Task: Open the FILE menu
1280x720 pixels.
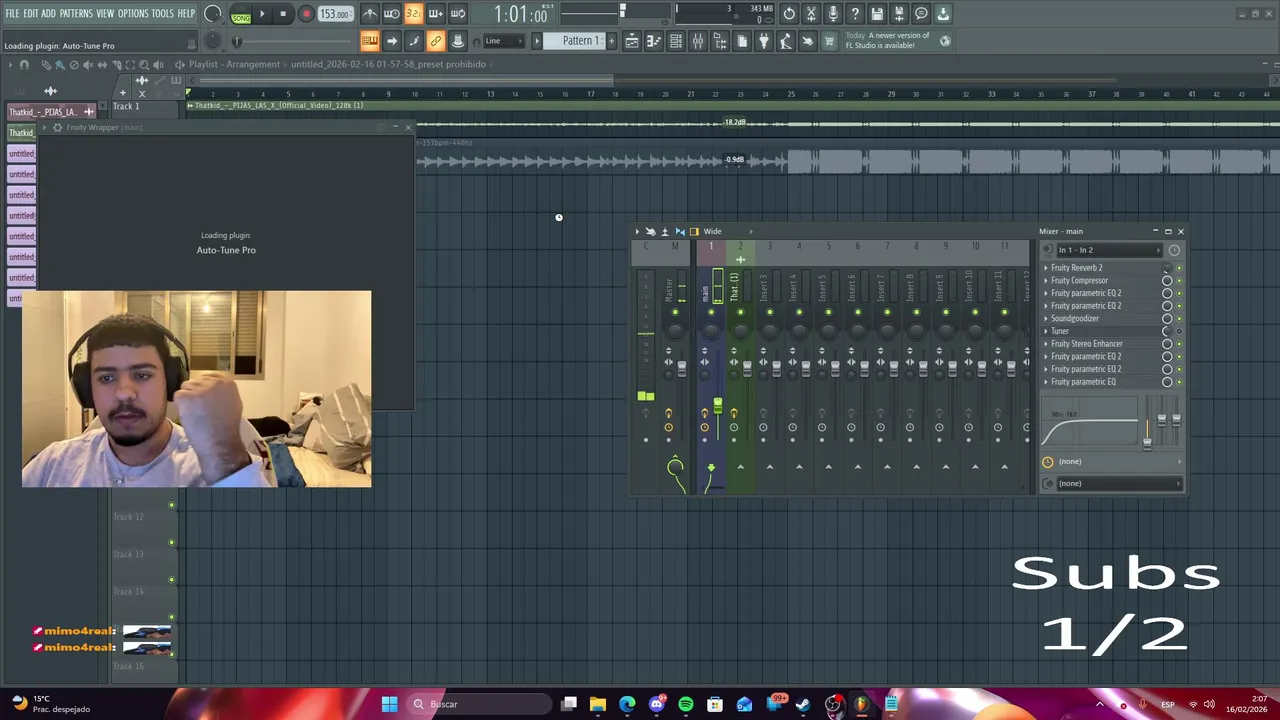Action: [x=12, y=14]
